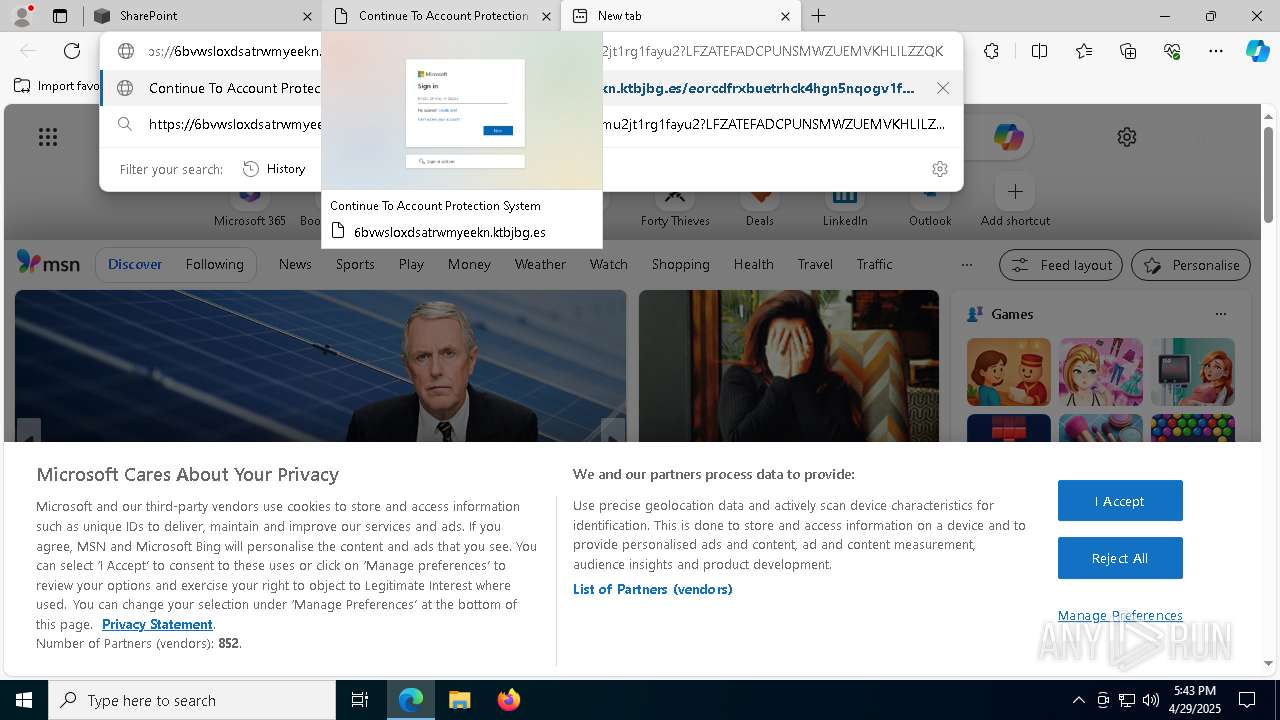Toggle the Split screen icon

(x=1039, y=51)
